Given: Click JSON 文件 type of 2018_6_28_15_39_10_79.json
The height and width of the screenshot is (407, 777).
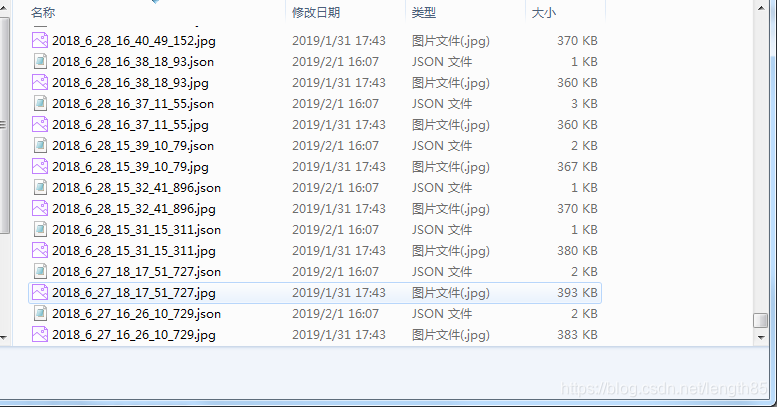Looking at the screenshot, I should click(442, 146).
